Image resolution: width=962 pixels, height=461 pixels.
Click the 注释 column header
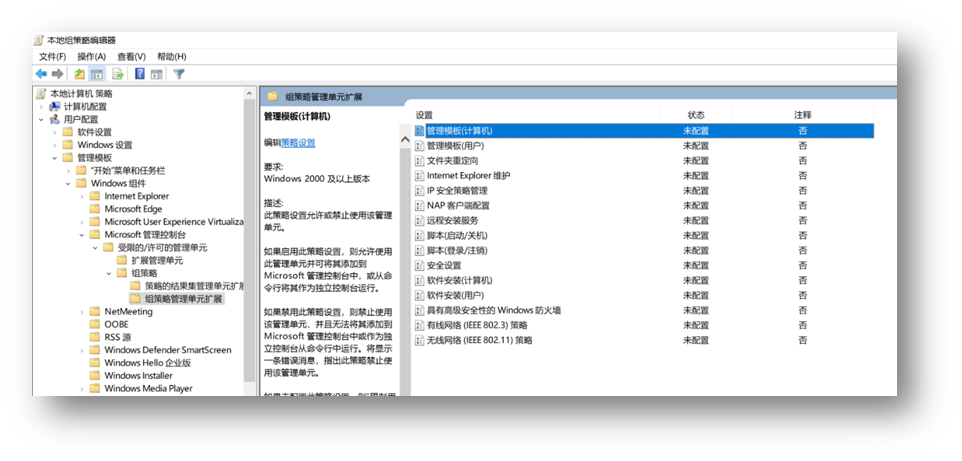[802, 115]
